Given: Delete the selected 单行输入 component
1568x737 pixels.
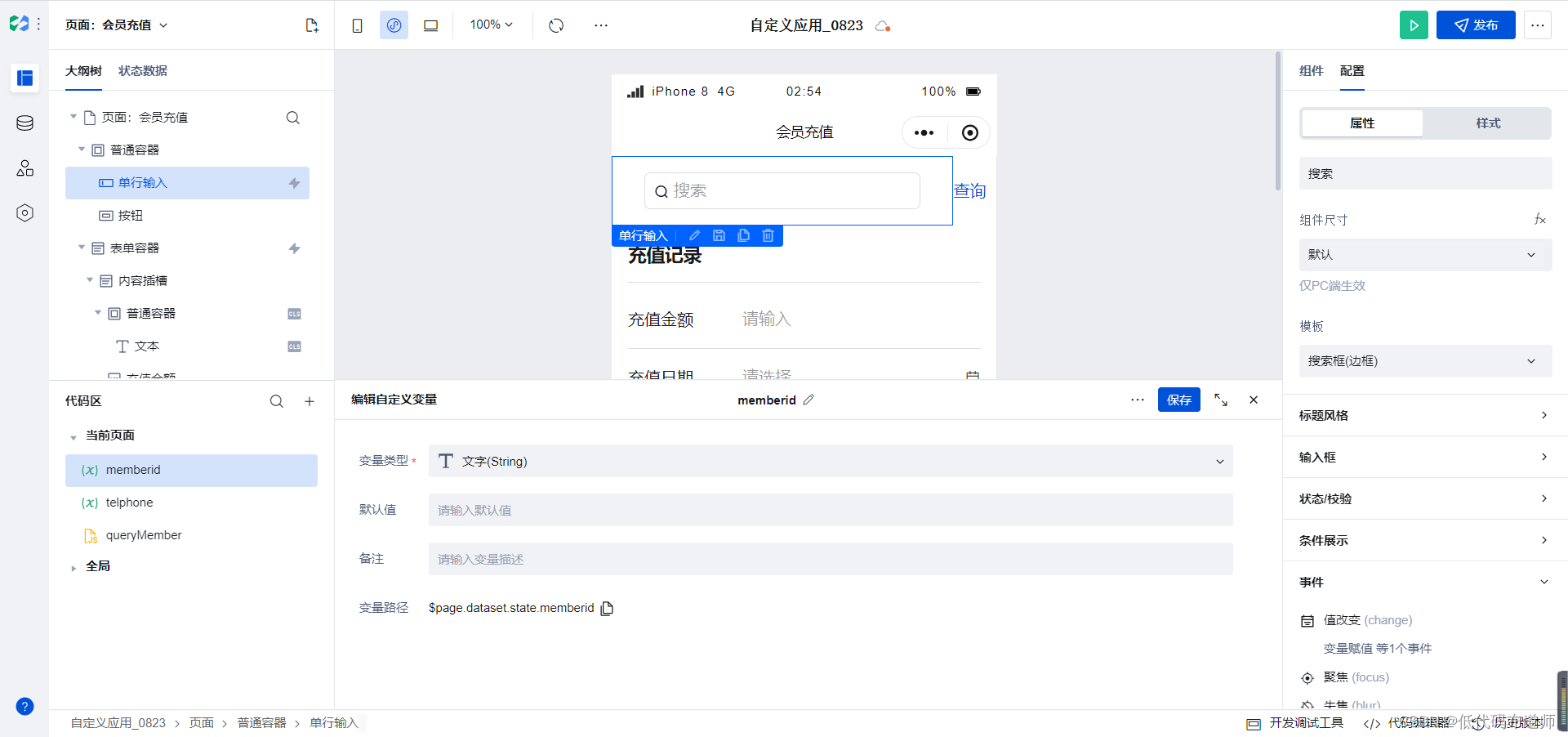Looking at the screenshot, I should 768,235.
